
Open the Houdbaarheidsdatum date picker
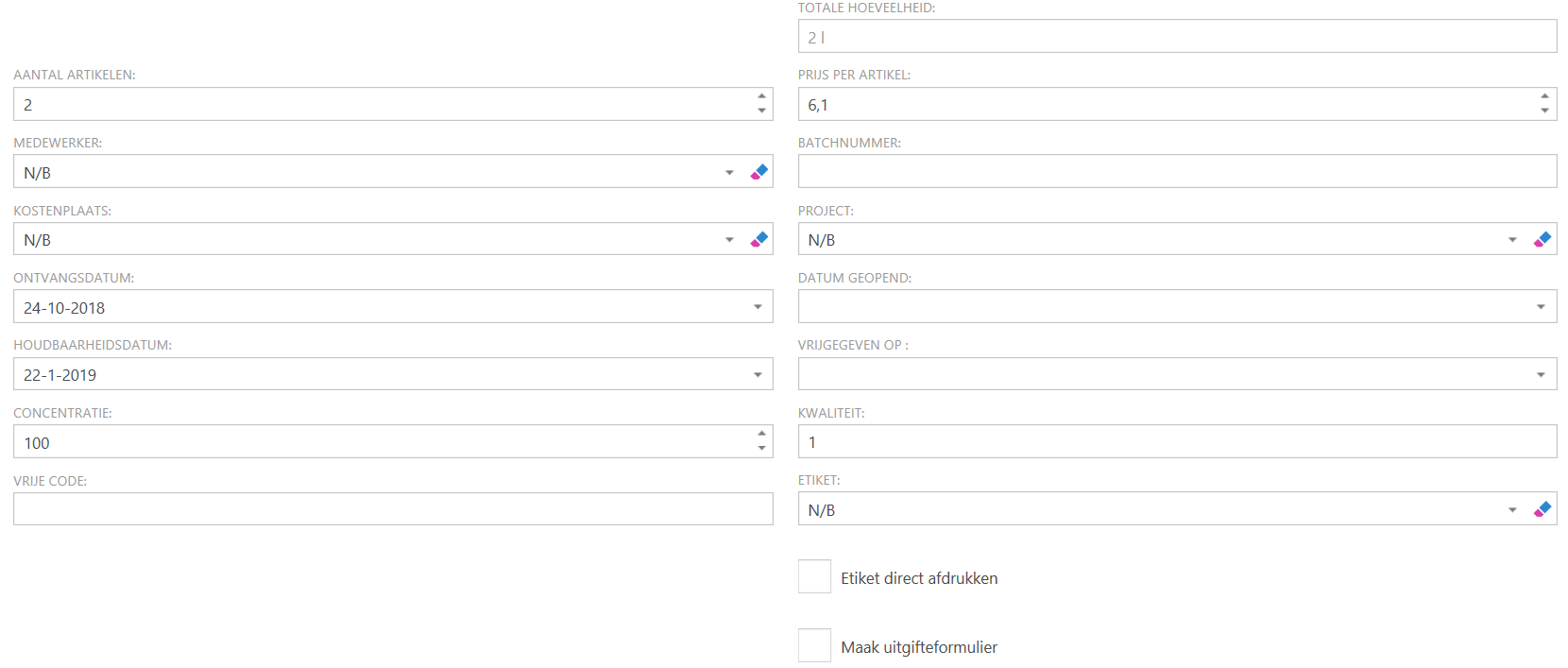click(758, 375)
